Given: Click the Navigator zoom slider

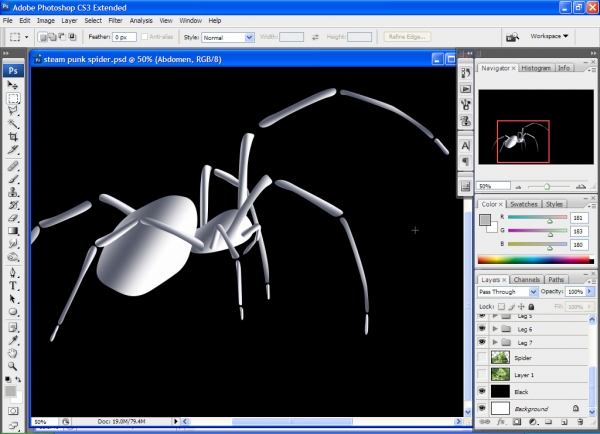Looking at the screenshot, I should point(547,186).
